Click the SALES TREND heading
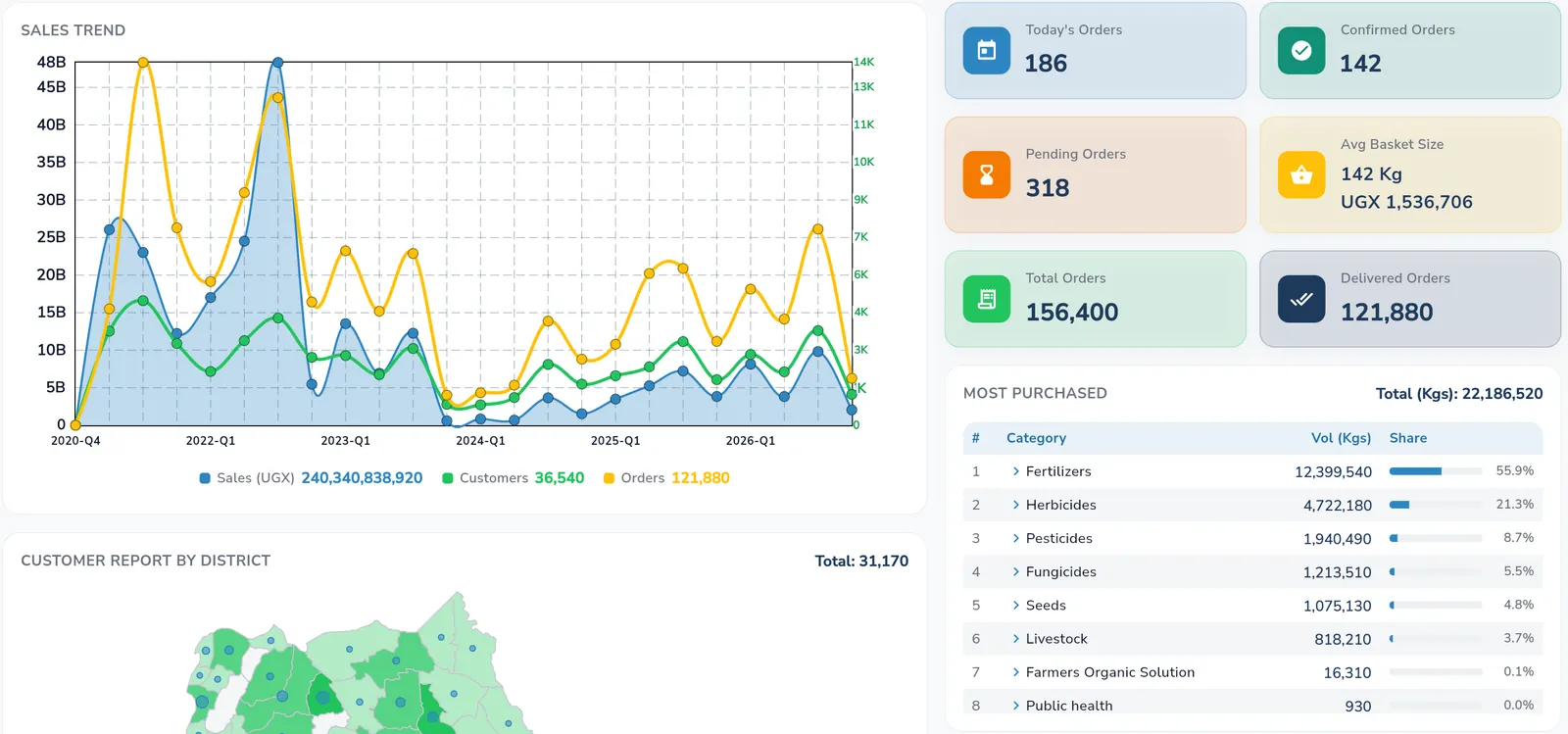 point(73,30)
